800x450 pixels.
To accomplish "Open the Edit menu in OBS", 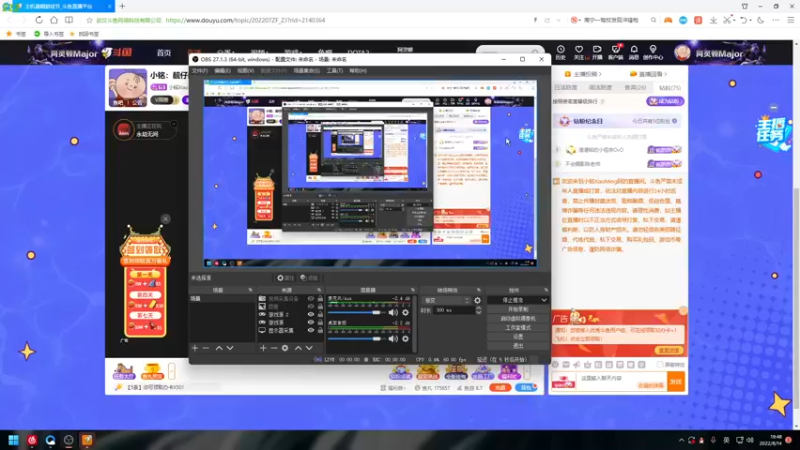I will click(x=222, y=71).
